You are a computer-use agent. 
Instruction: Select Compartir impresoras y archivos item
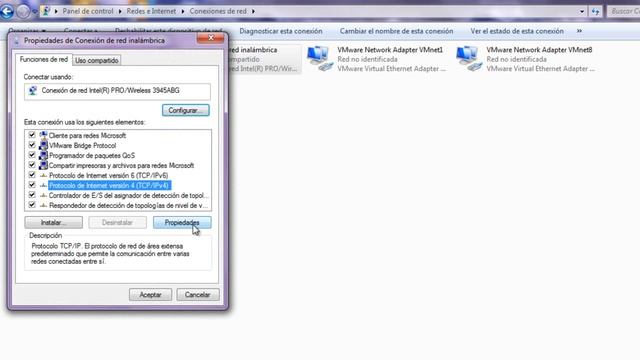[121, 165]
